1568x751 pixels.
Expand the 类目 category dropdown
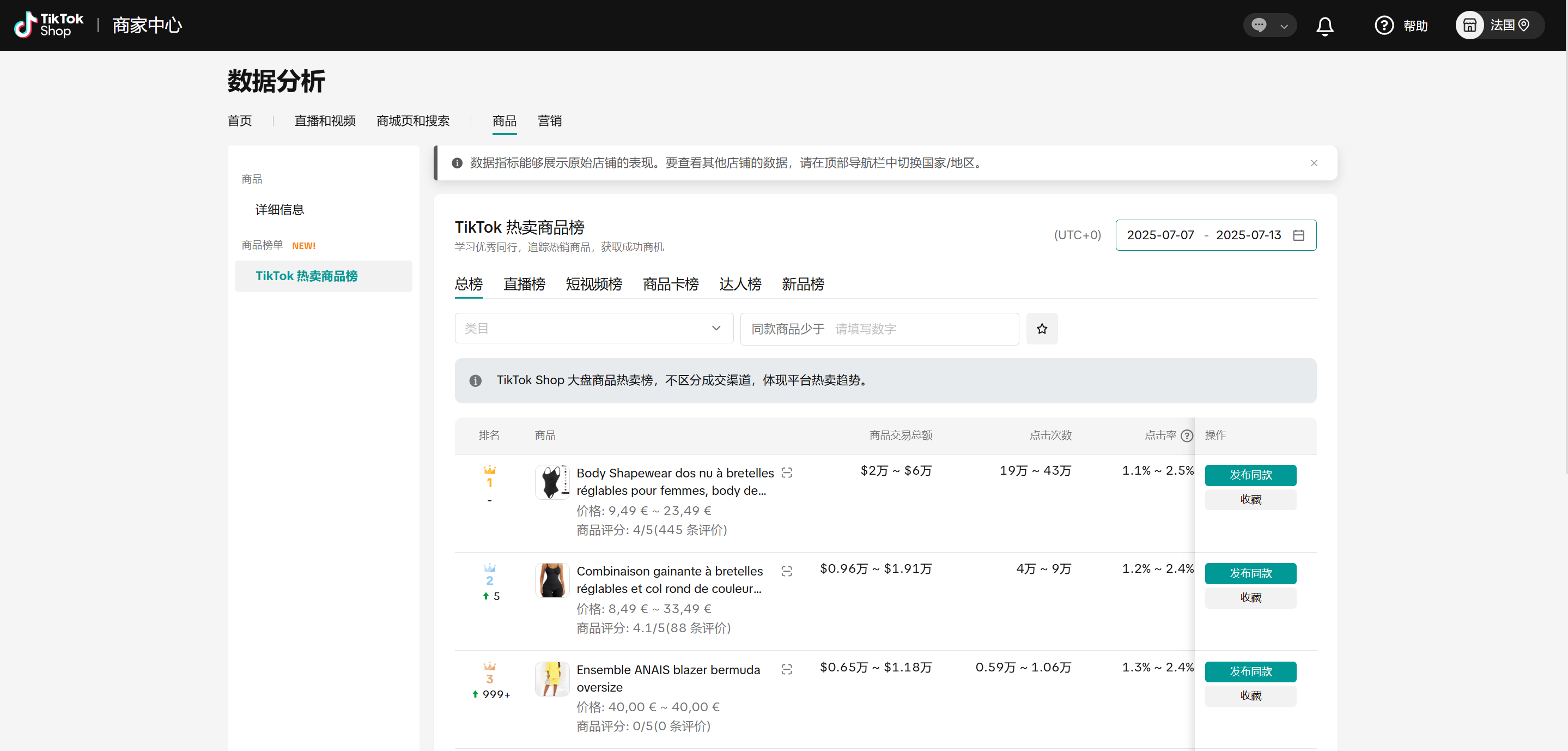pyautogui.click(x=593, y=329)
